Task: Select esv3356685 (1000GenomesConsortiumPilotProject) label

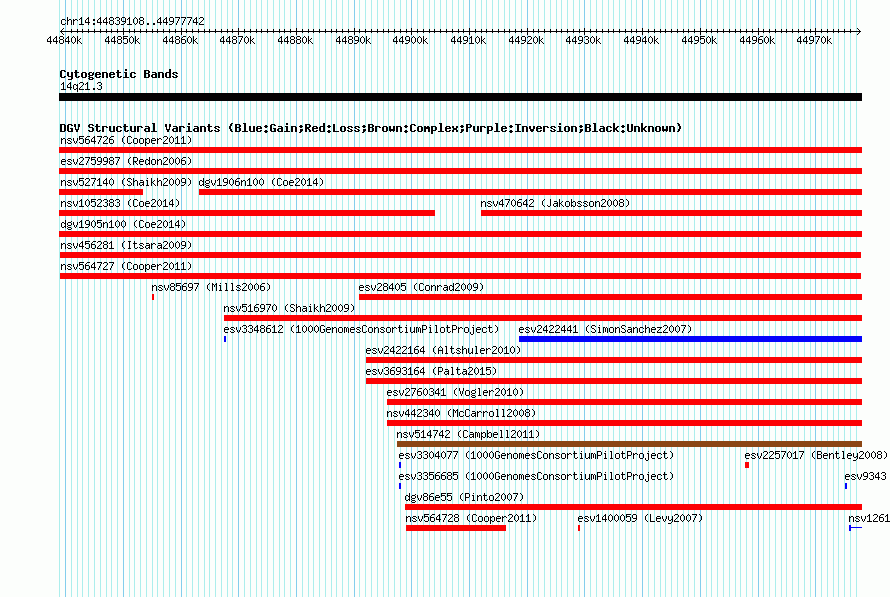Action: point(536,476)
